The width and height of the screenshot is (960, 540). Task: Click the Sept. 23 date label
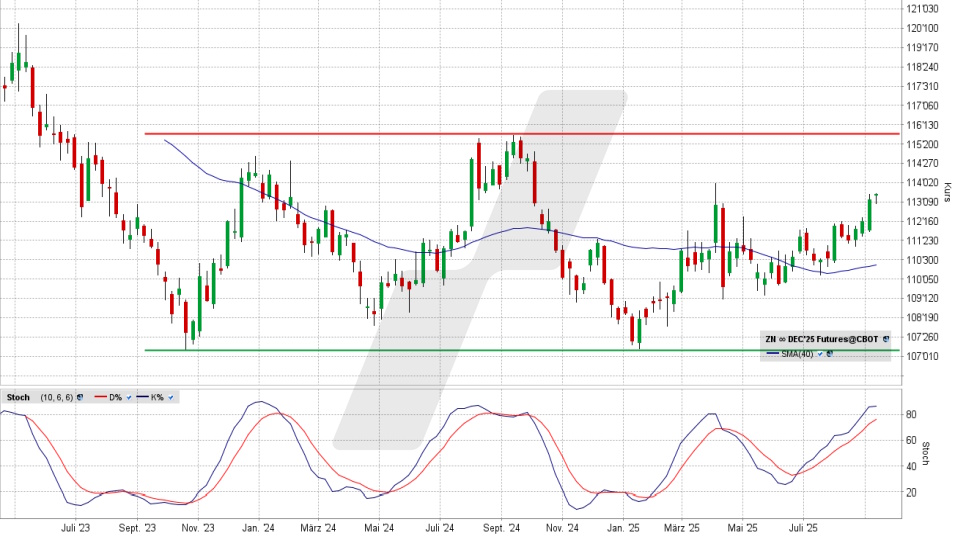137,528
